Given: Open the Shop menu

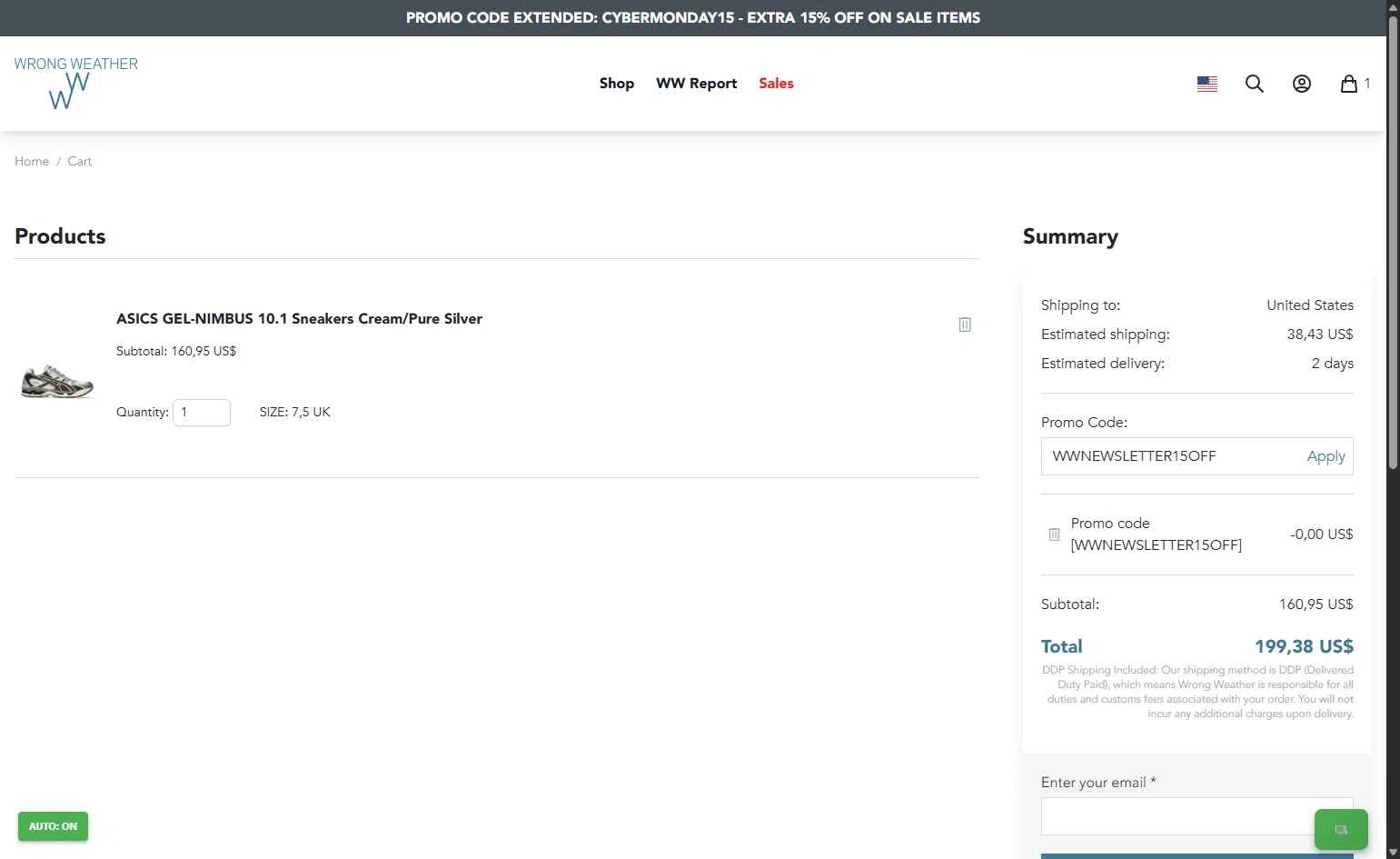Looking at the screenshot, I should coord(617,84).
